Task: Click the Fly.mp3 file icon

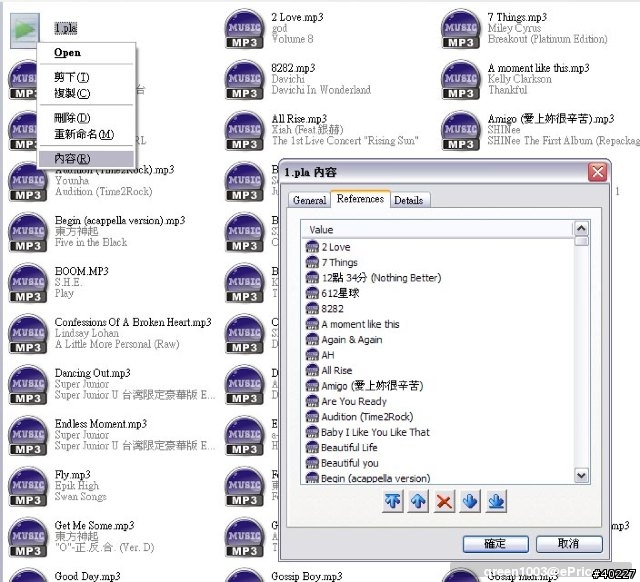Action: pos(28,486)
